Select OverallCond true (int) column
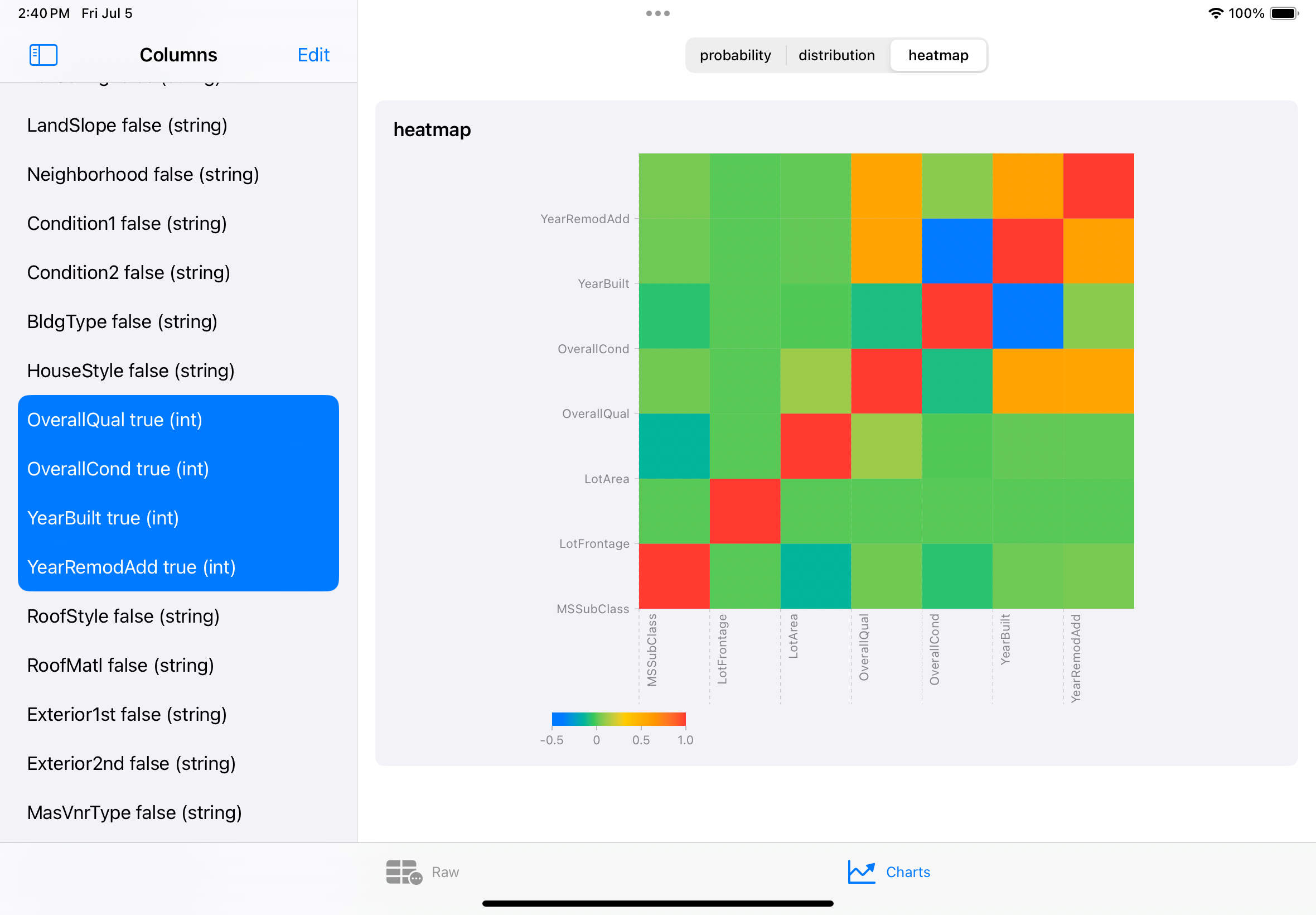 click(178, 468)
